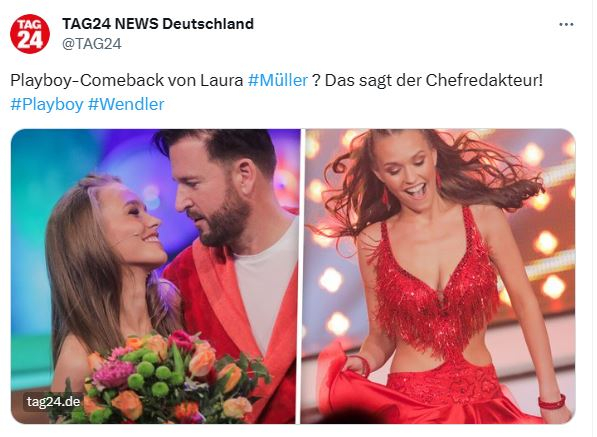Click the flower bouquet in left photo
Image resolution: width=597 pixels, height=437 pixels.
click(168, 377)
